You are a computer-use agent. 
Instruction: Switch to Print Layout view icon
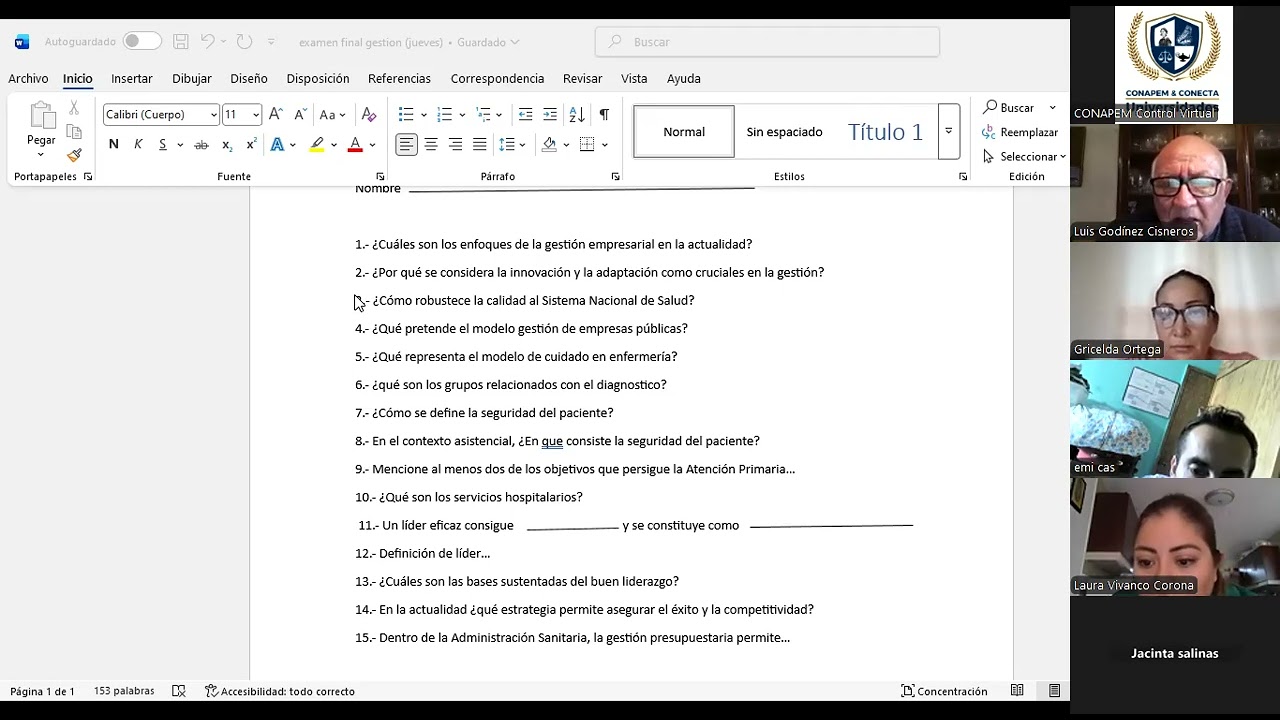click(1054, 691)
